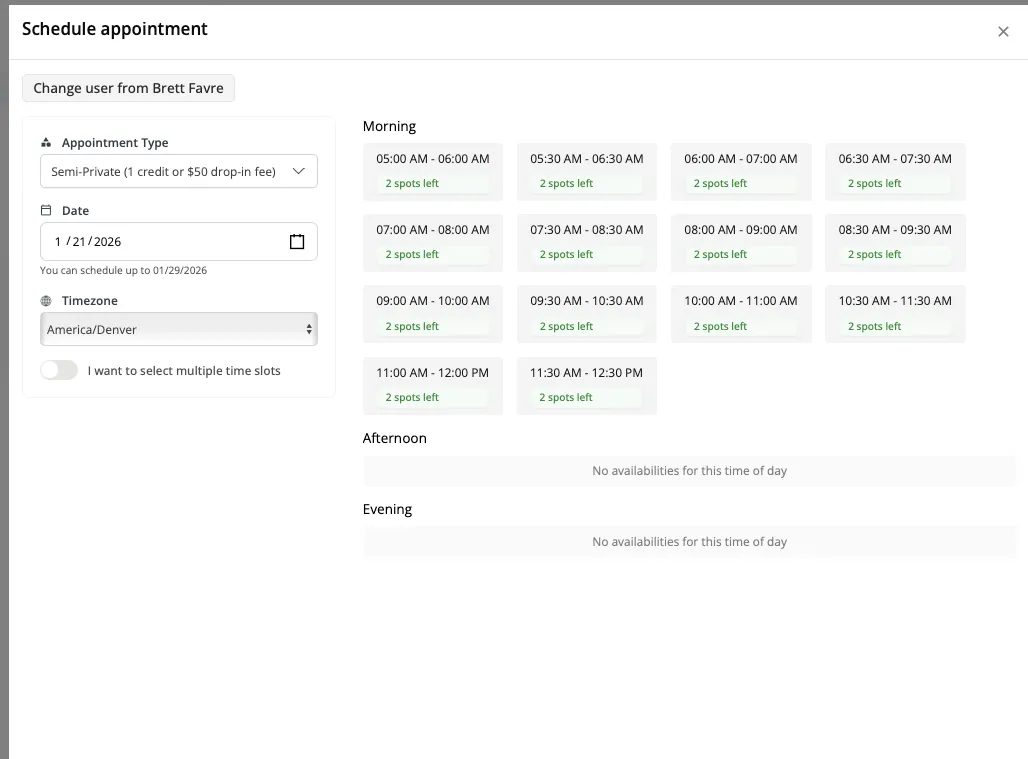
Task: Click the small calendar icon beside Date label
Action: [46, 210]
